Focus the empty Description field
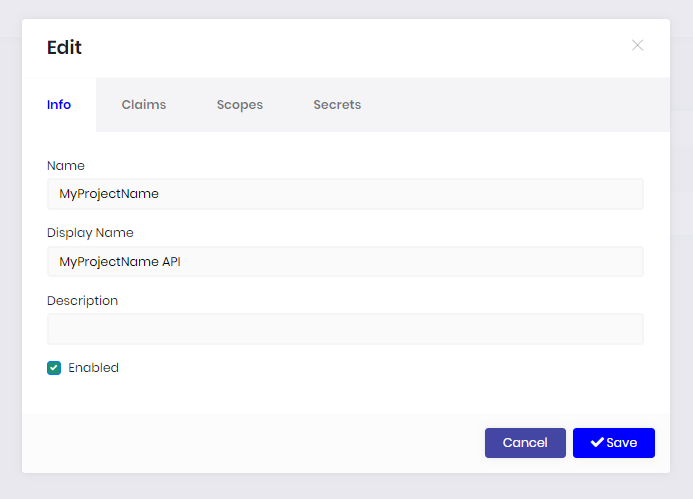 (x=345, y=329)
